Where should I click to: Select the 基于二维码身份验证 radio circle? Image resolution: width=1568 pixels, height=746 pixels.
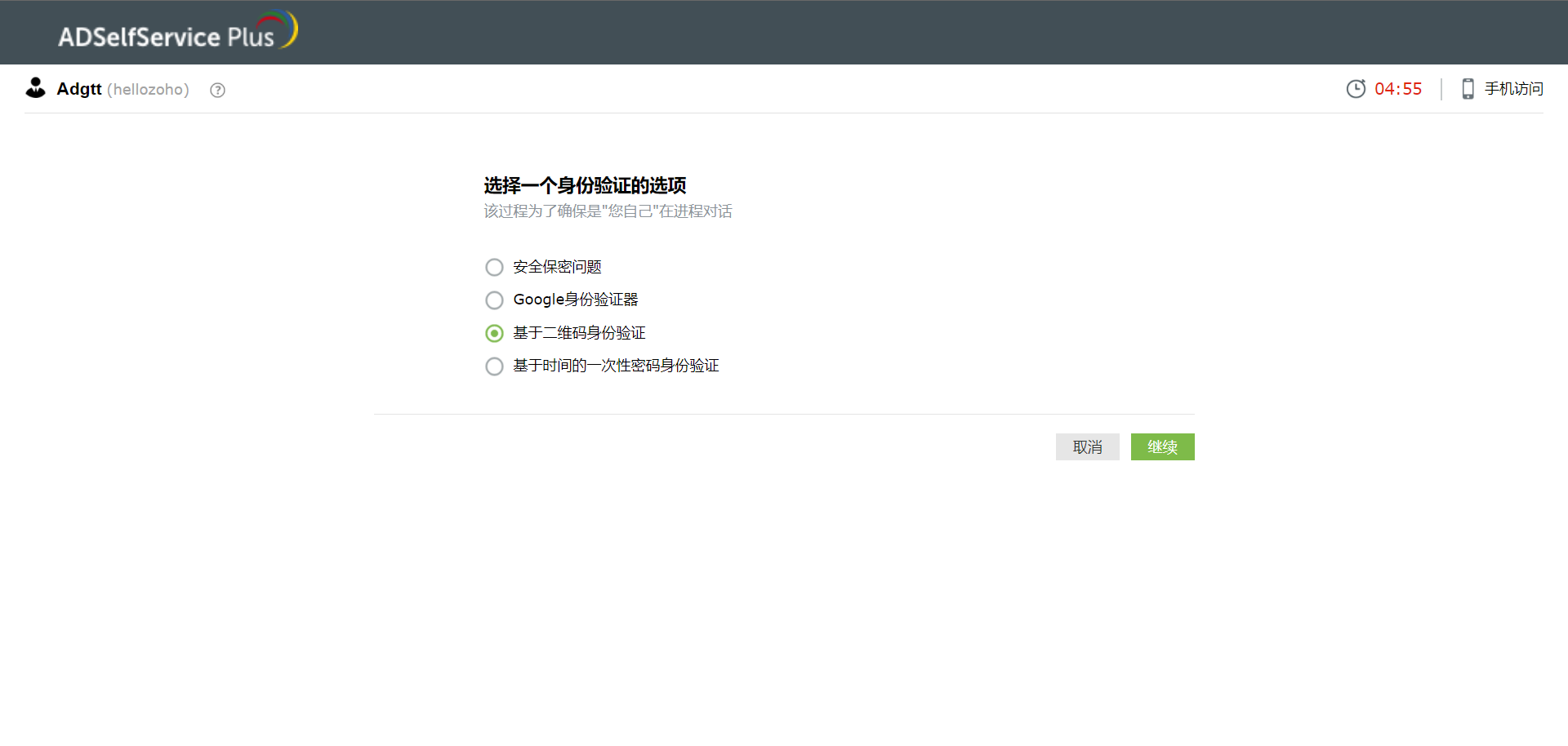494,333
